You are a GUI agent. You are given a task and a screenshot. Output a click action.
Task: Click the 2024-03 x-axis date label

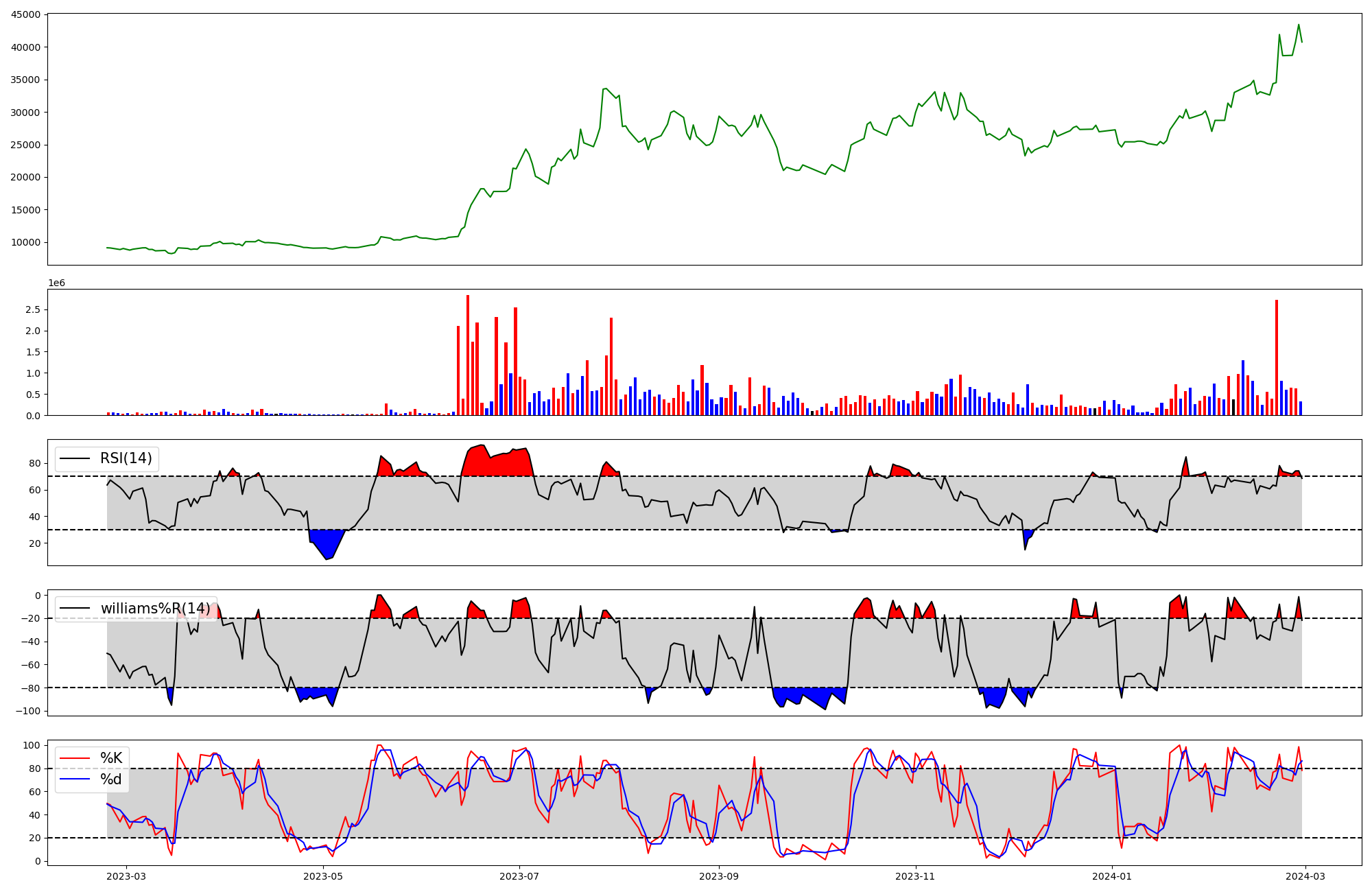[x=1305, y=876]
